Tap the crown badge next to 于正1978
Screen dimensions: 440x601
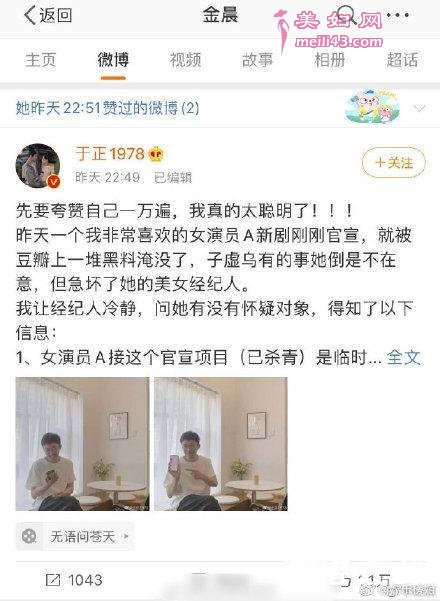point(156,154)
